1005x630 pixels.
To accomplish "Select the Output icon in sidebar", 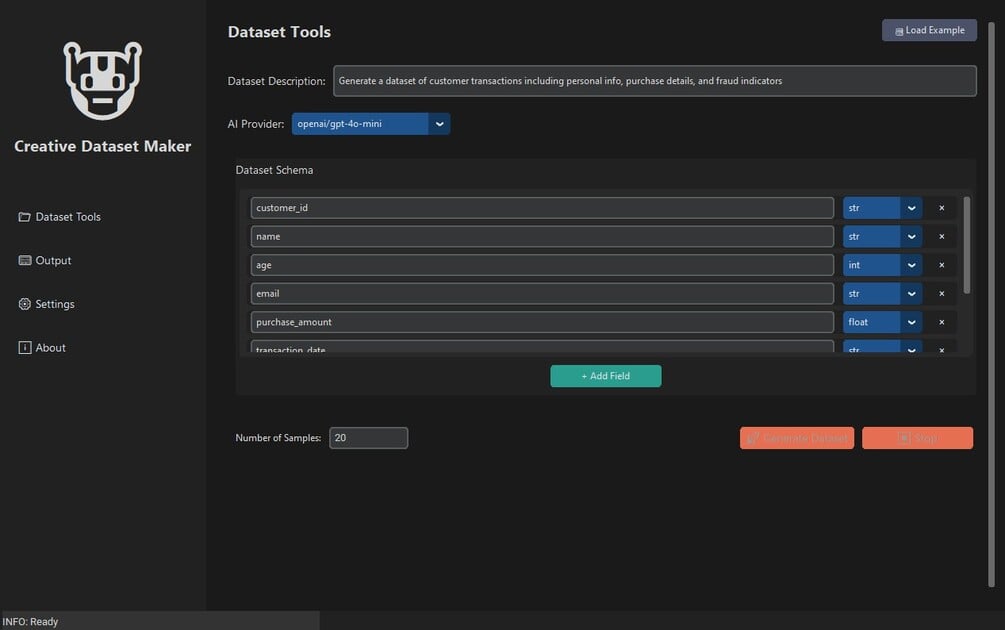I will [24, 260].
